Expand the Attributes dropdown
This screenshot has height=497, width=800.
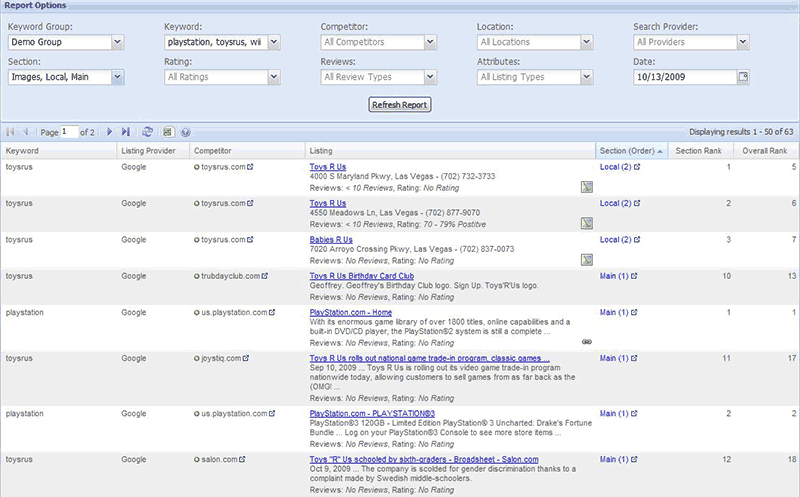pos(587,77)
